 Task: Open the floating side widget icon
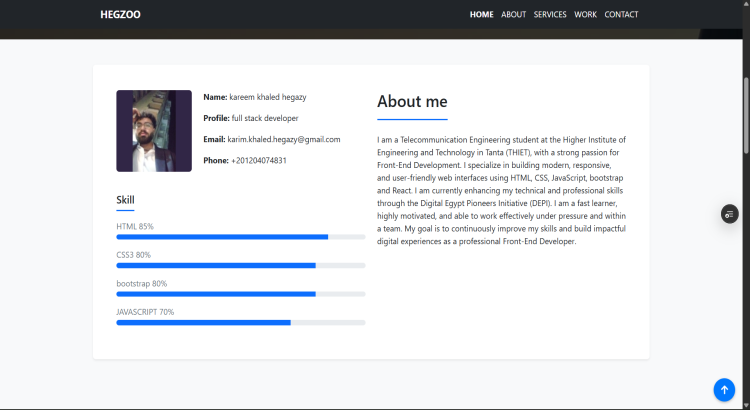coord(729,214)
